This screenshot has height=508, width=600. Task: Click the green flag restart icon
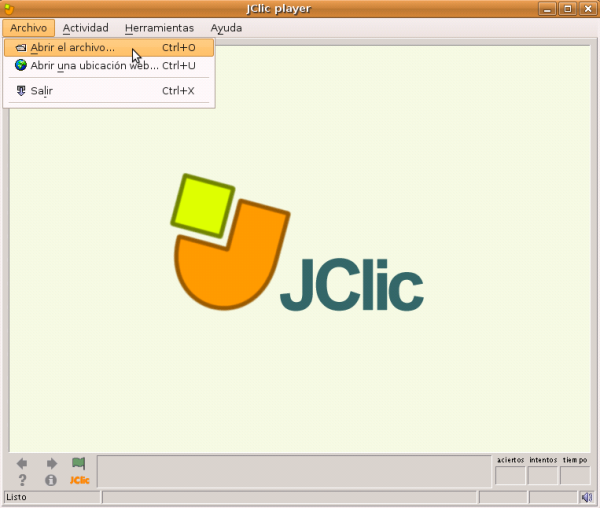point(79,464)
